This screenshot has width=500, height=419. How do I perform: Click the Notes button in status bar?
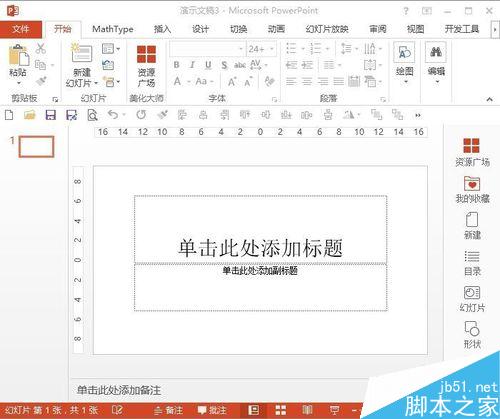[169, 410]
